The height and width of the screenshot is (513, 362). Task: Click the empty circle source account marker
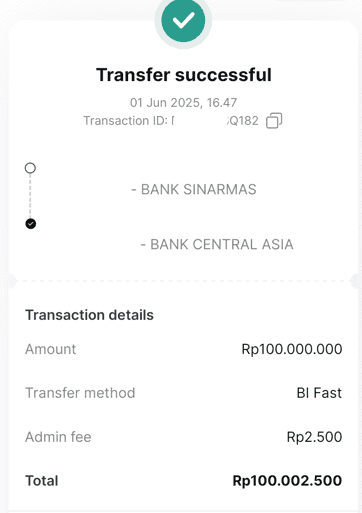(30, 168)
